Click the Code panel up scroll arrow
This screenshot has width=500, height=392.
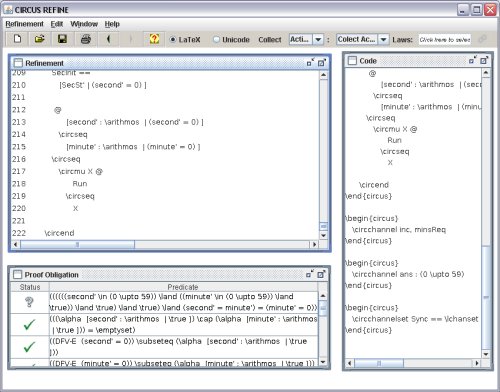(486, 72)
